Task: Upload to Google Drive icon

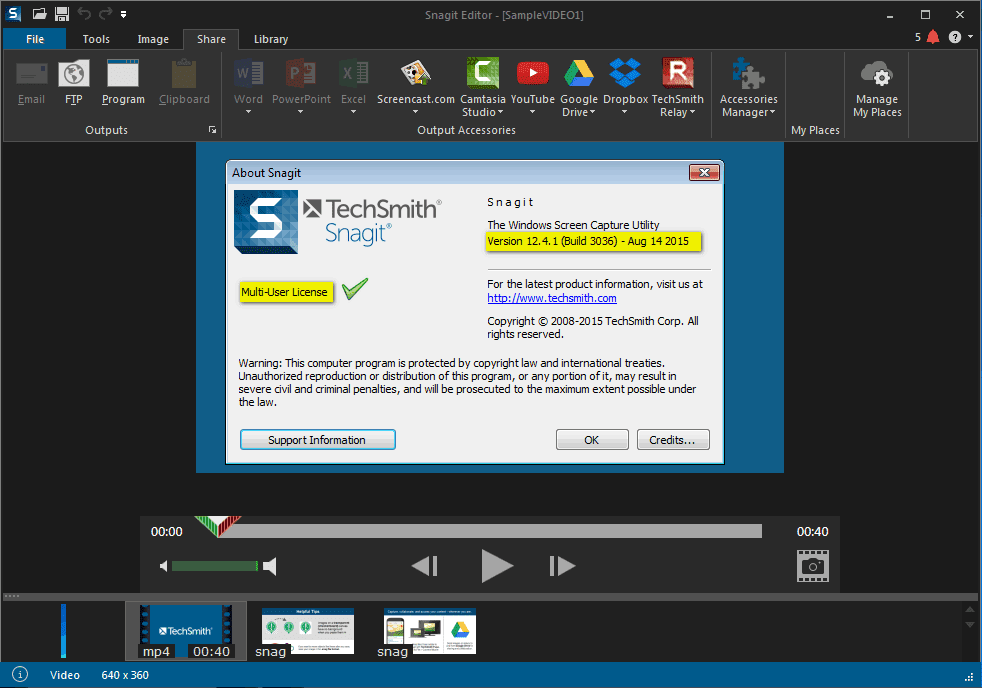Action: [579, 74]
